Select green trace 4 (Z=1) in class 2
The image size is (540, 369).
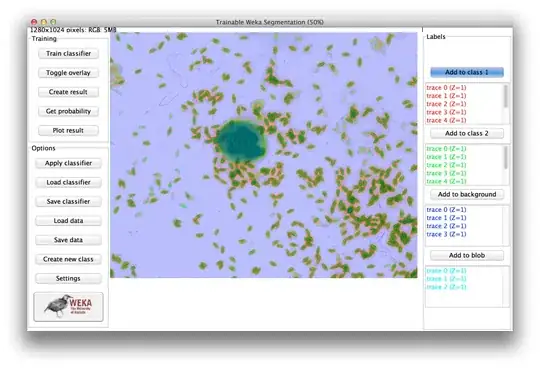(x=446, y=182)
